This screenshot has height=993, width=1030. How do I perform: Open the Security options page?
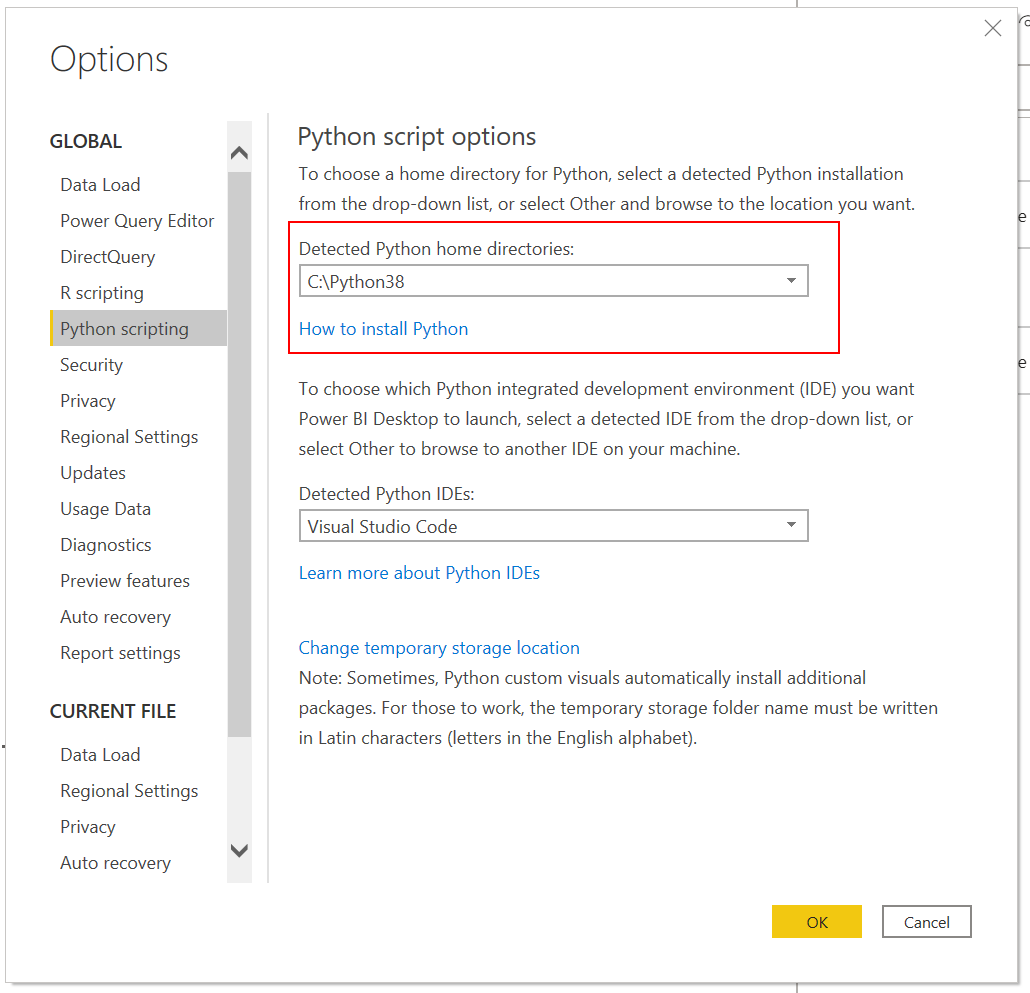91,365
